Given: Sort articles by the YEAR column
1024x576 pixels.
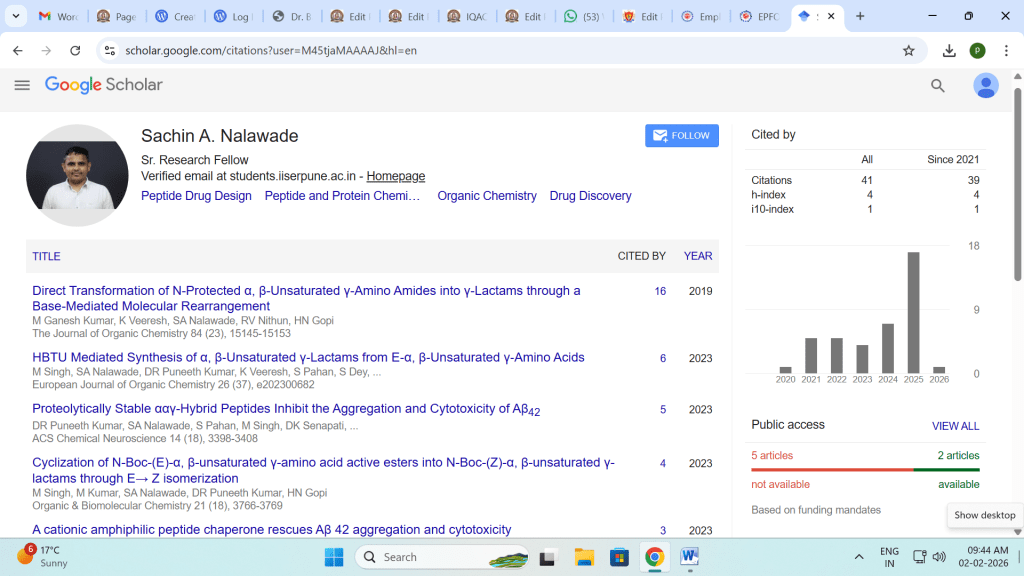Looking at the screenshot, I should coord(697,256).
